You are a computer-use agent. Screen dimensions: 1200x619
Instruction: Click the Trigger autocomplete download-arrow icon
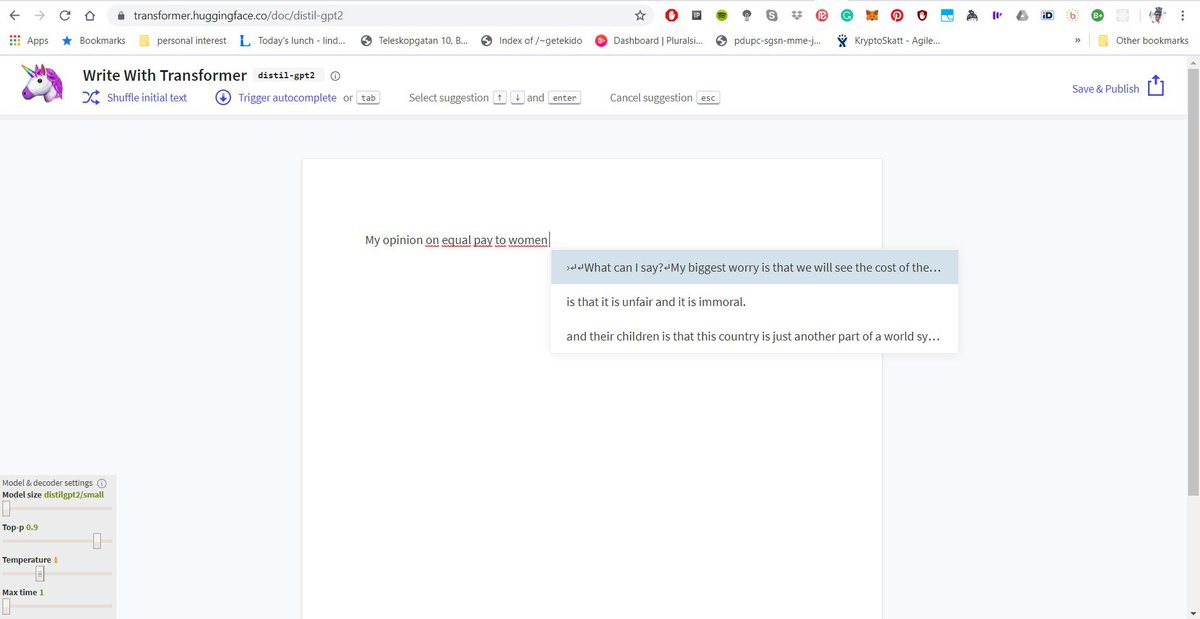(x=223, y=98)
